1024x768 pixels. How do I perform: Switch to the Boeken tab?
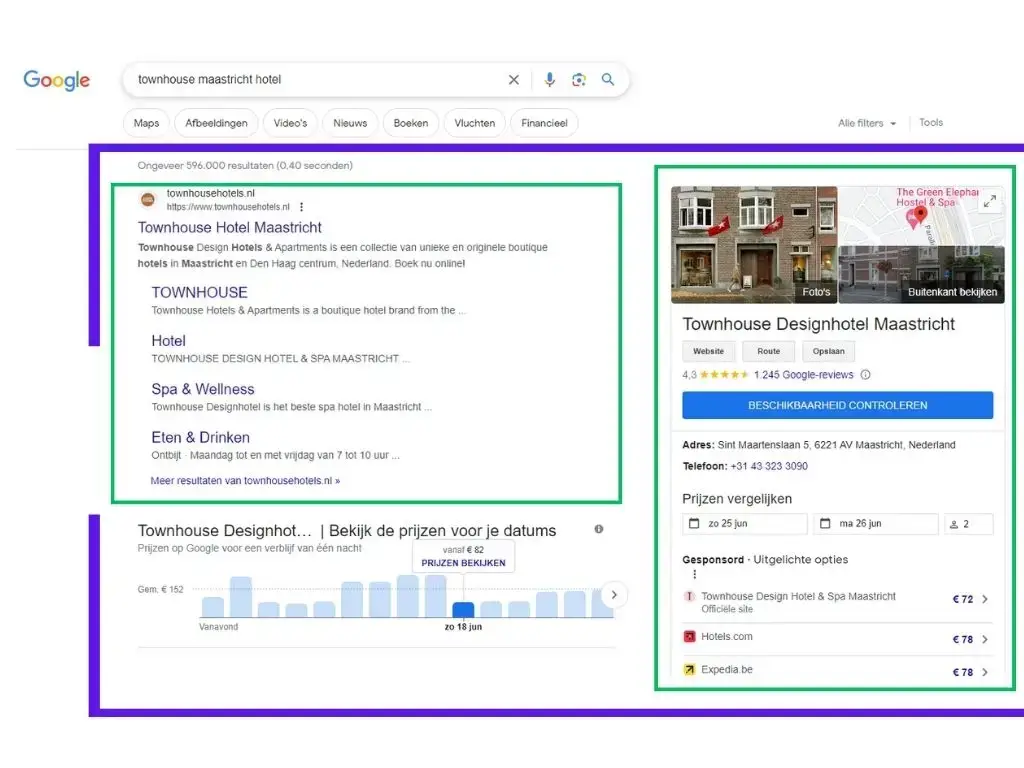click(411, 123)
